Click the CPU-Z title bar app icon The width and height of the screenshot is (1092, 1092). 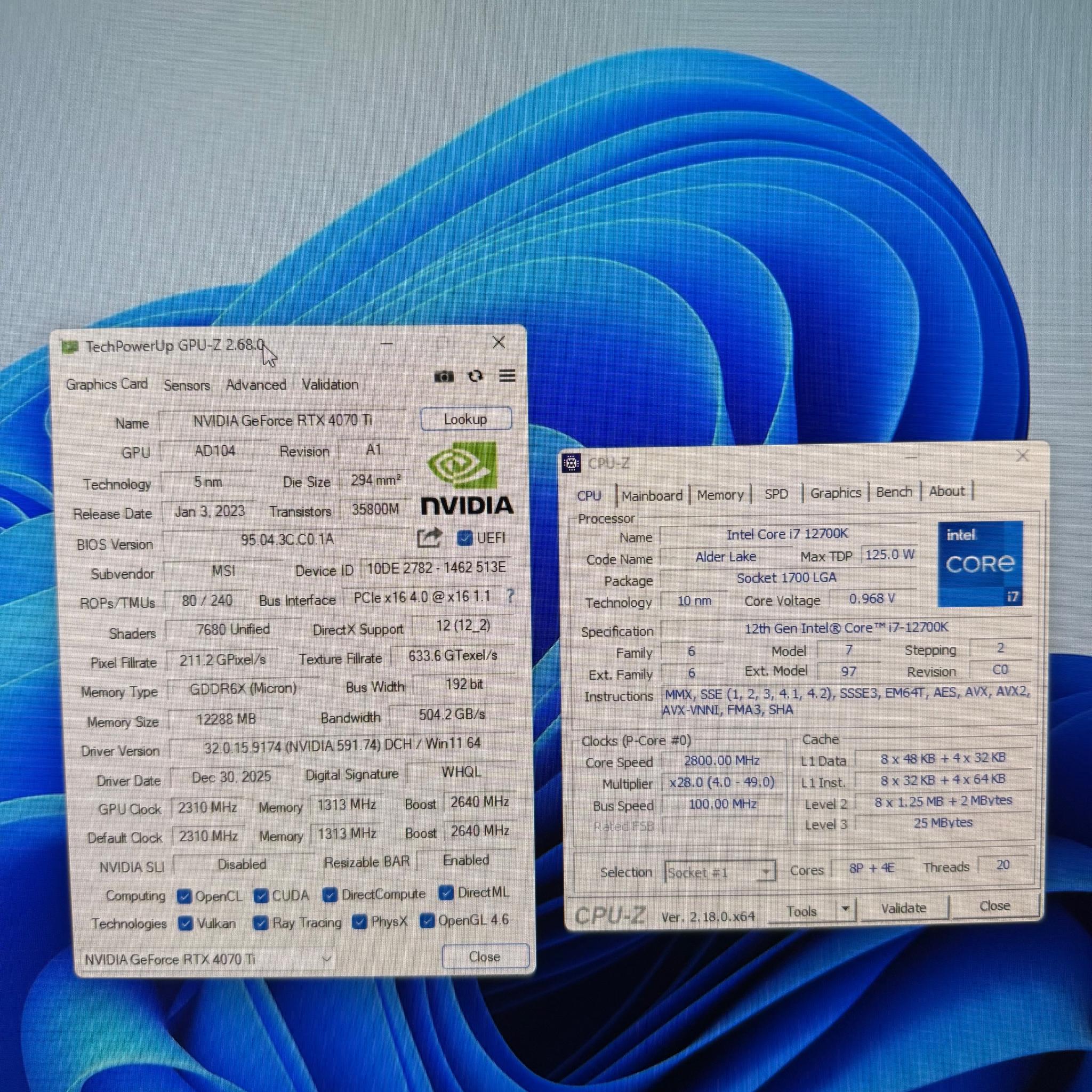tap(572, 463)
